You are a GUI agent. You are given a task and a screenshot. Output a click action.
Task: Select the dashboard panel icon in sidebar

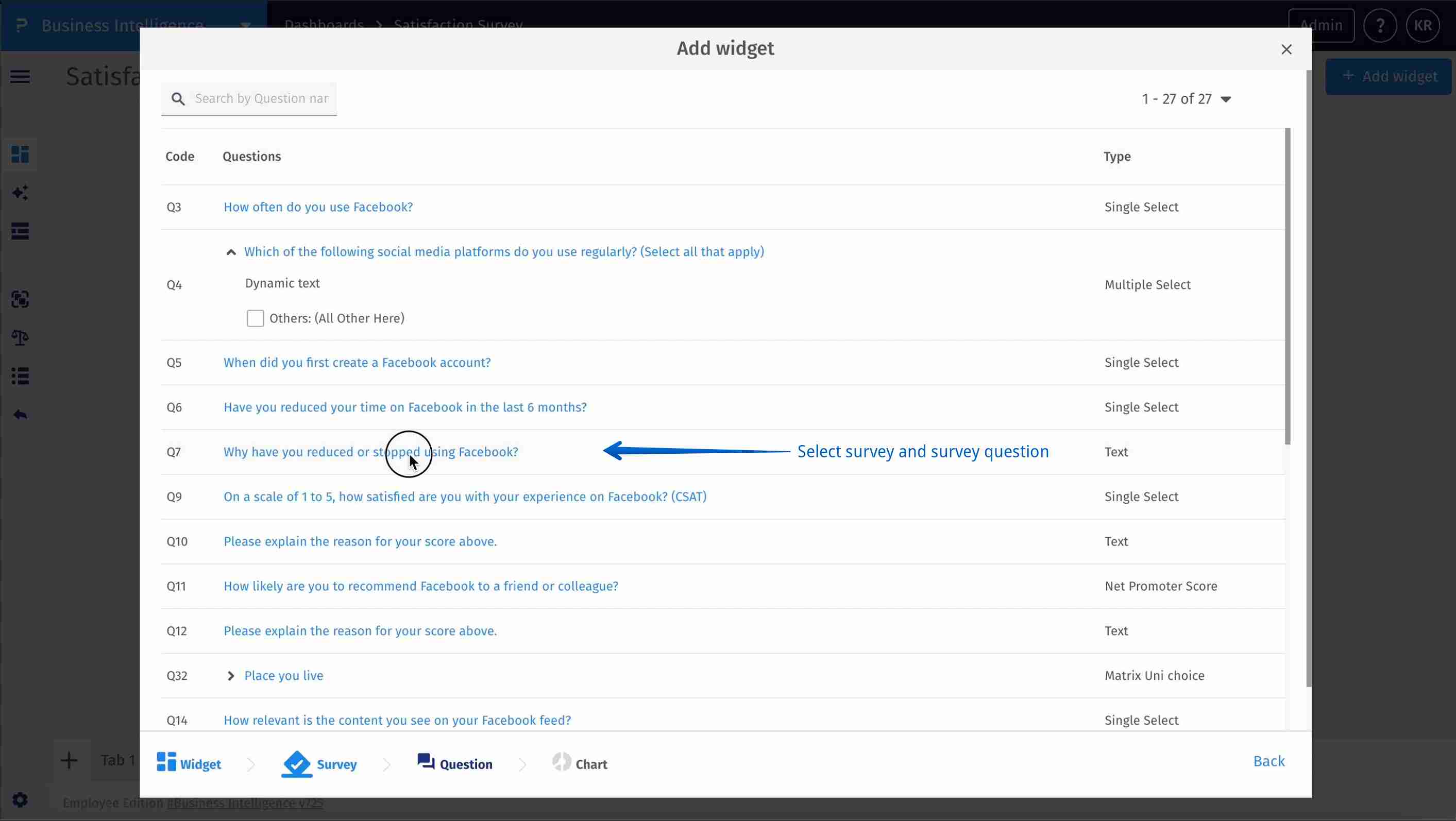coord(20,153)
